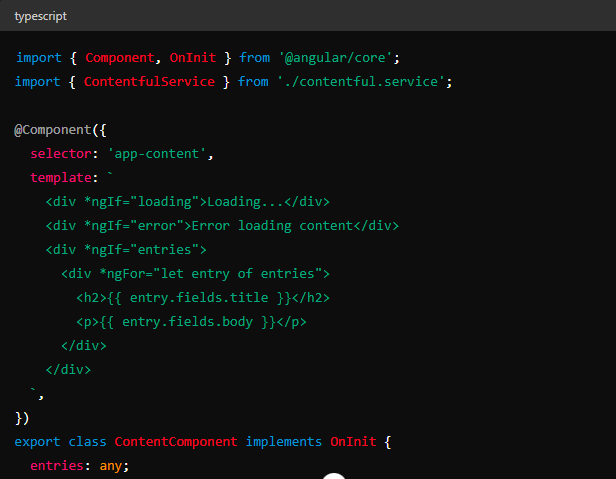Click the ContentComponent class name
Screen dimensions: 616x479
click(x=176, y=441)
